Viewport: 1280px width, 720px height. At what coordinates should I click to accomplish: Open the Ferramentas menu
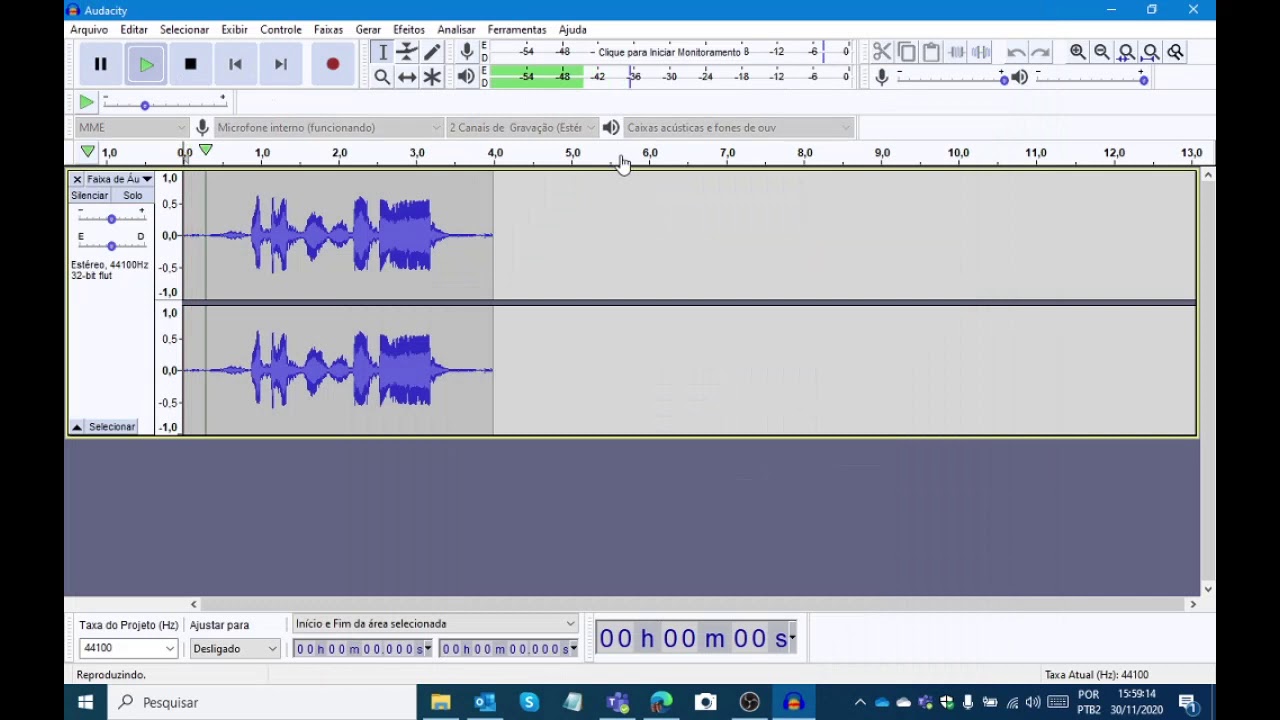[517, 30]
